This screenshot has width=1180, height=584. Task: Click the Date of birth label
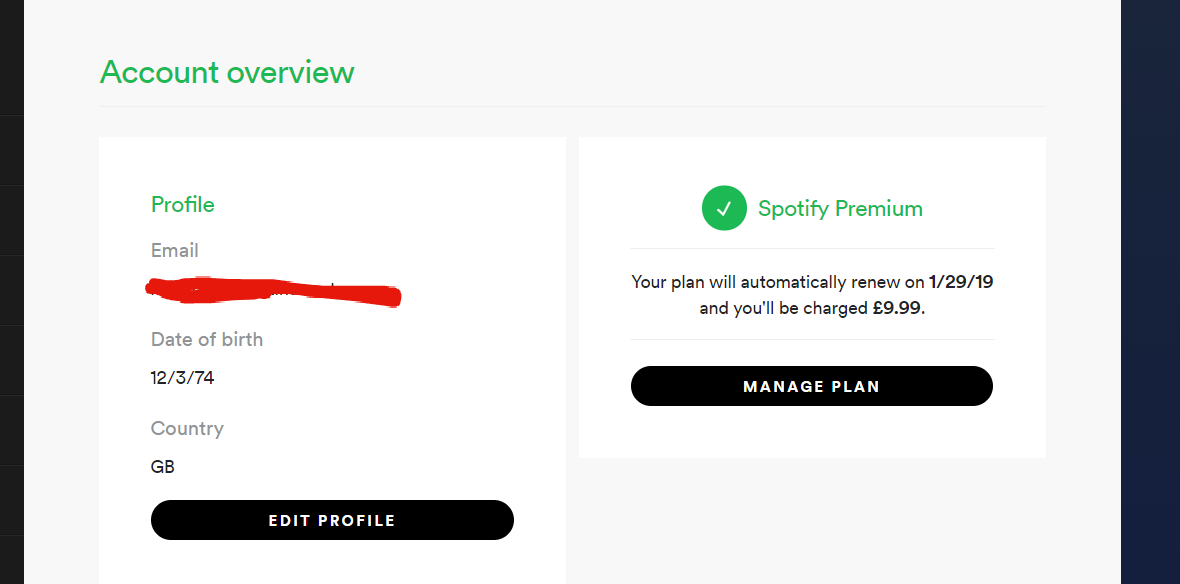point(207,339)
